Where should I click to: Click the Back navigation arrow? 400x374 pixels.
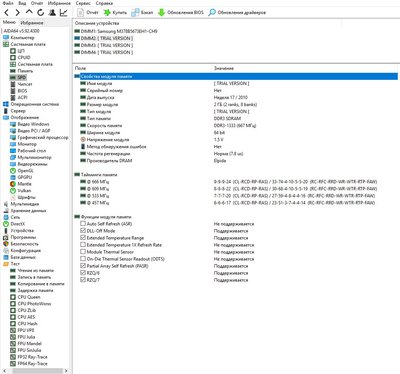click(x=7, y=13)
